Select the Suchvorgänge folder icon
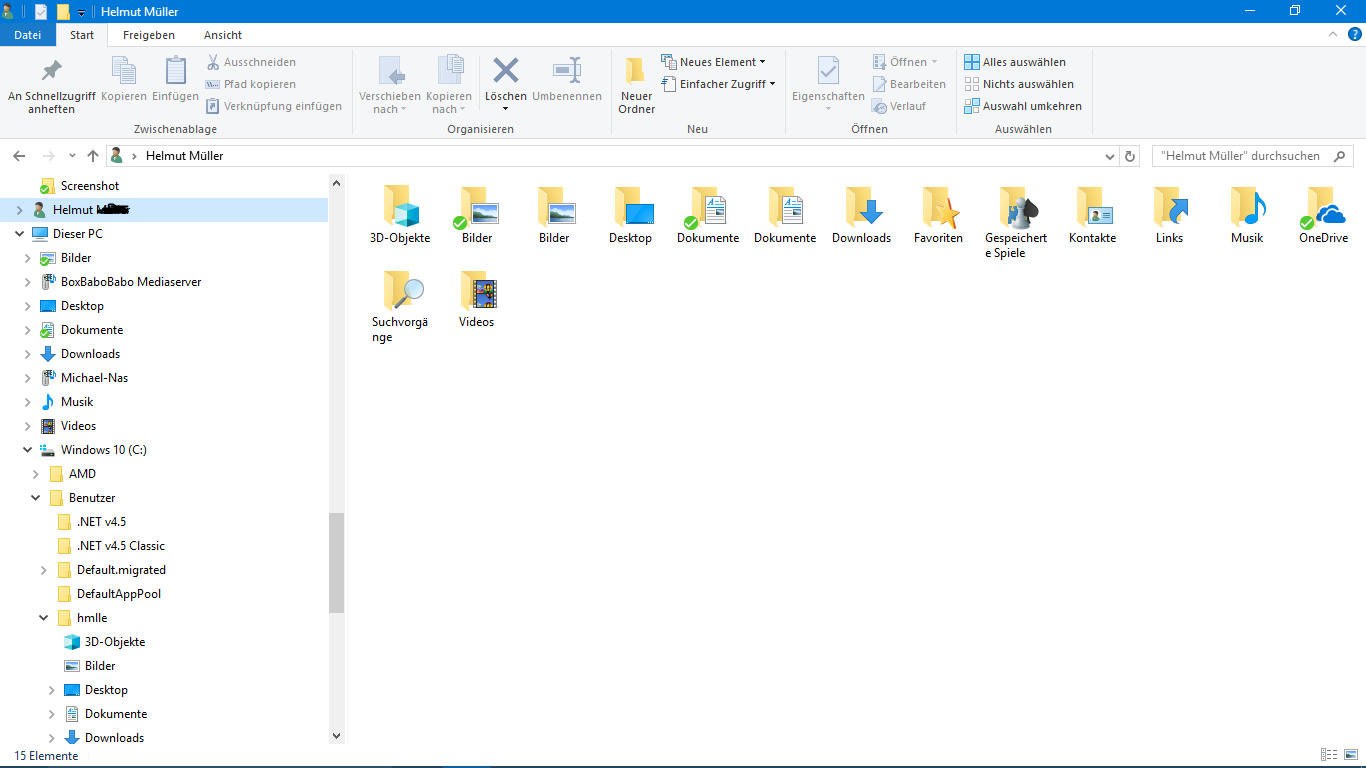The width and height of the screenshot is (1366, 768). pyautogui.click(x=399, y=305)
